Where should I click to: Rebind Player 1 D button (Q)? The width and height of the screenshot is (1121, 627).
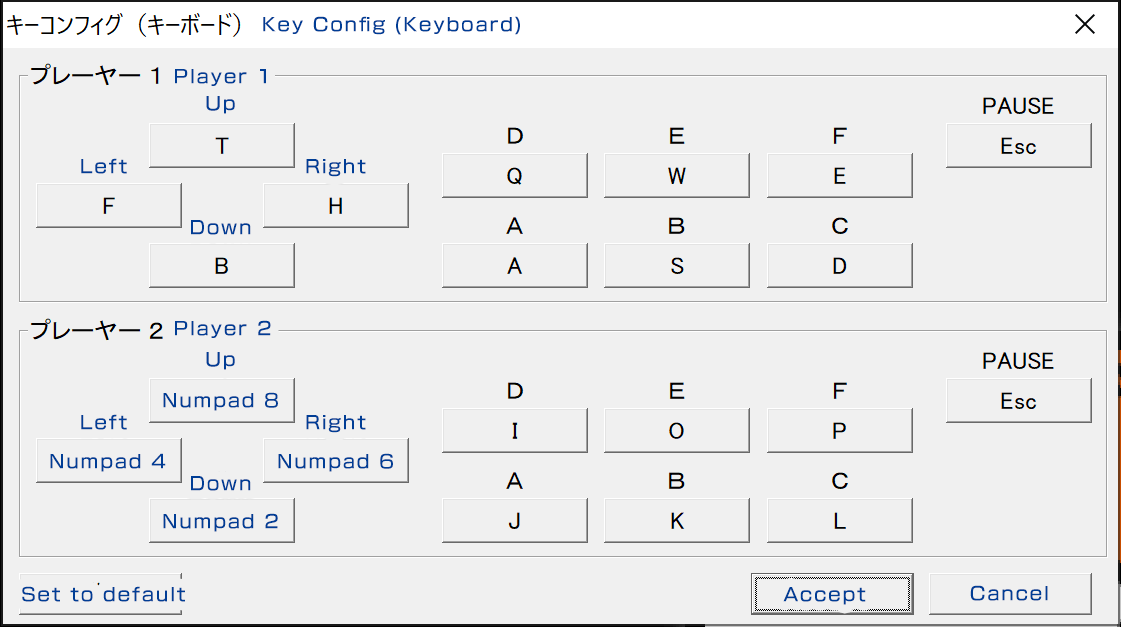514,176
